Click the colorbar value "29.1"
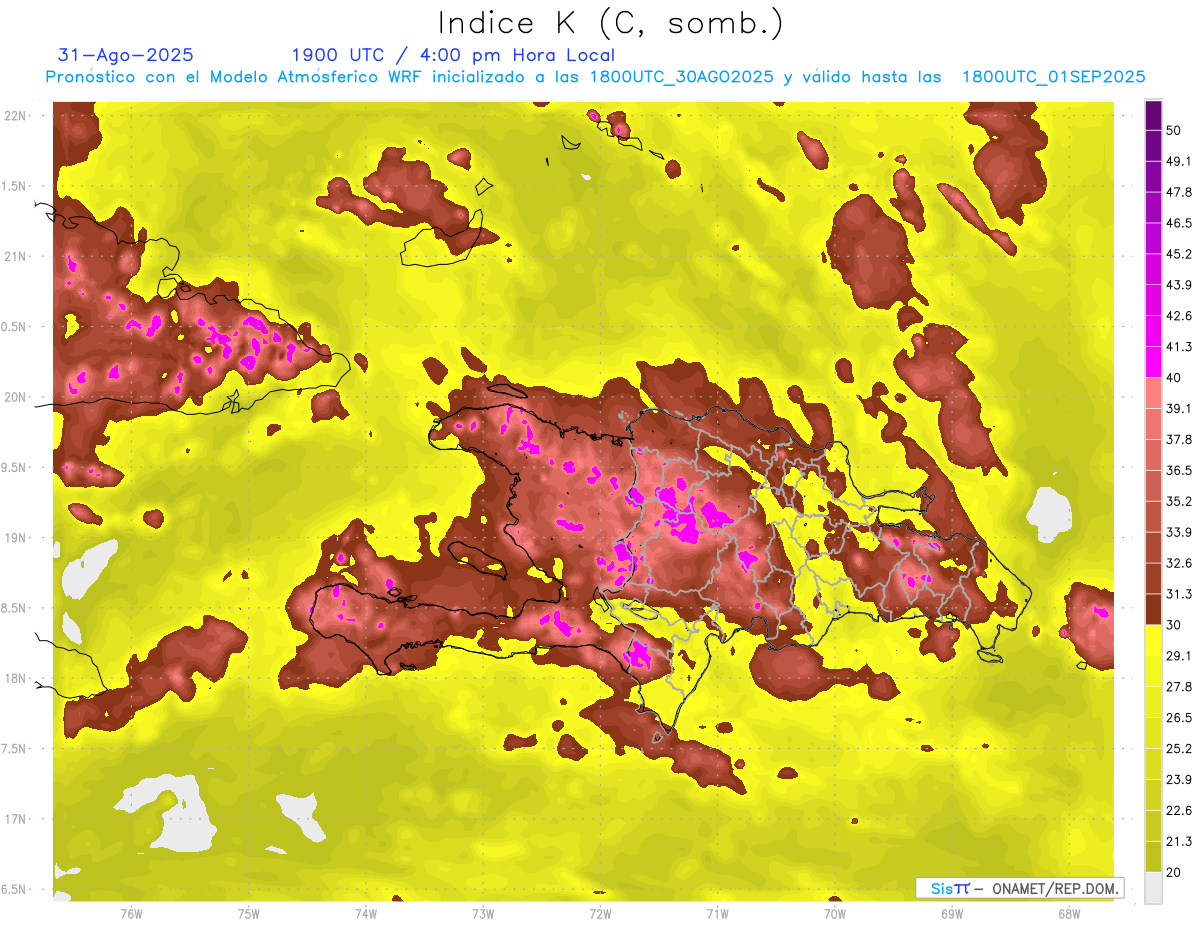1200x927 pixels. 1179,656
